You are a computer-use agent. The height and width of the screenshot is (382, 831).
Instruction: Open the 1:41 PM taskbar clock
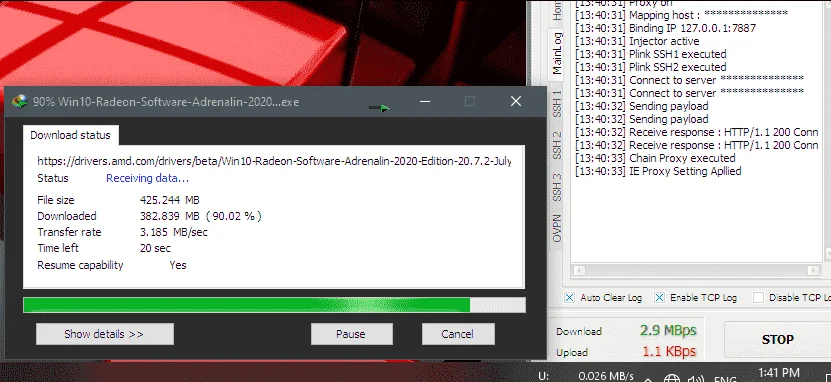pyautogui.click(x=779, y=373)
